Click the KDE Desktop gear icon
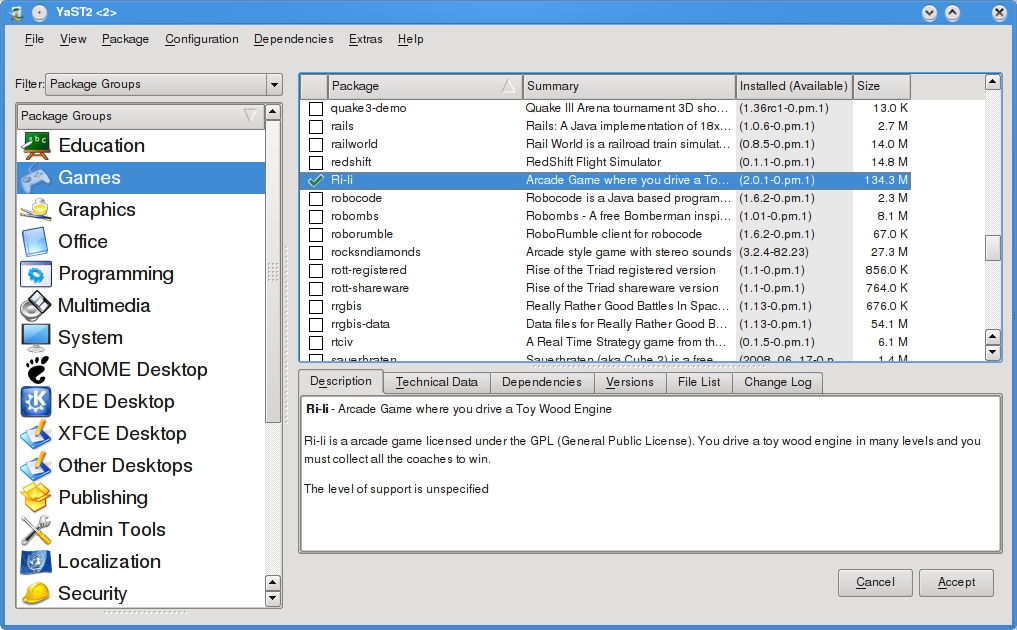Viewport: 1017px width, 630px height. pyautogui.click(x=36, y=402)
